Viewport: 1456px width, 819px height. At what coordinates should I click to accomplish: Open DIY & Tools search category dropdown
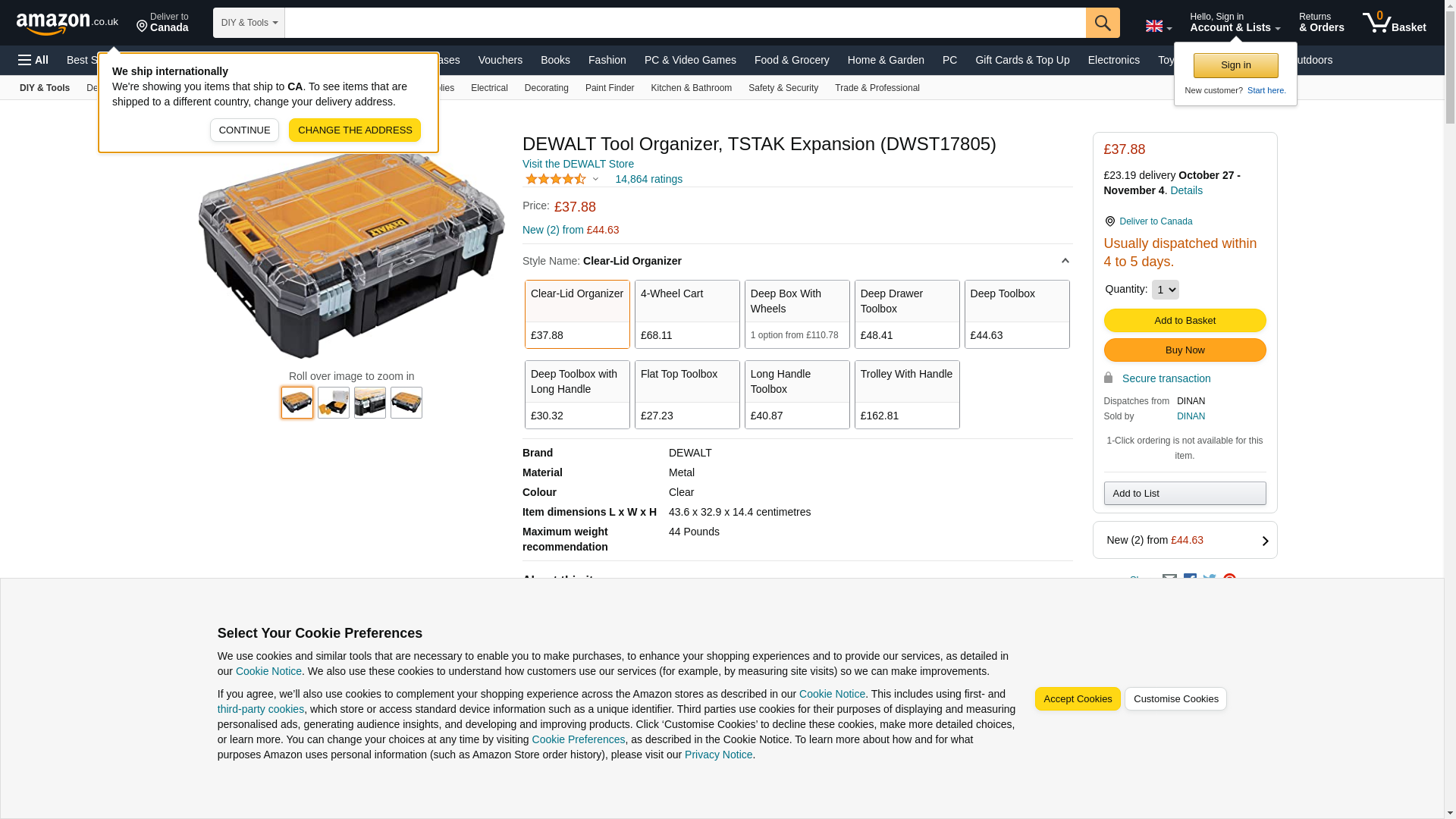click(x=249, y=23)
